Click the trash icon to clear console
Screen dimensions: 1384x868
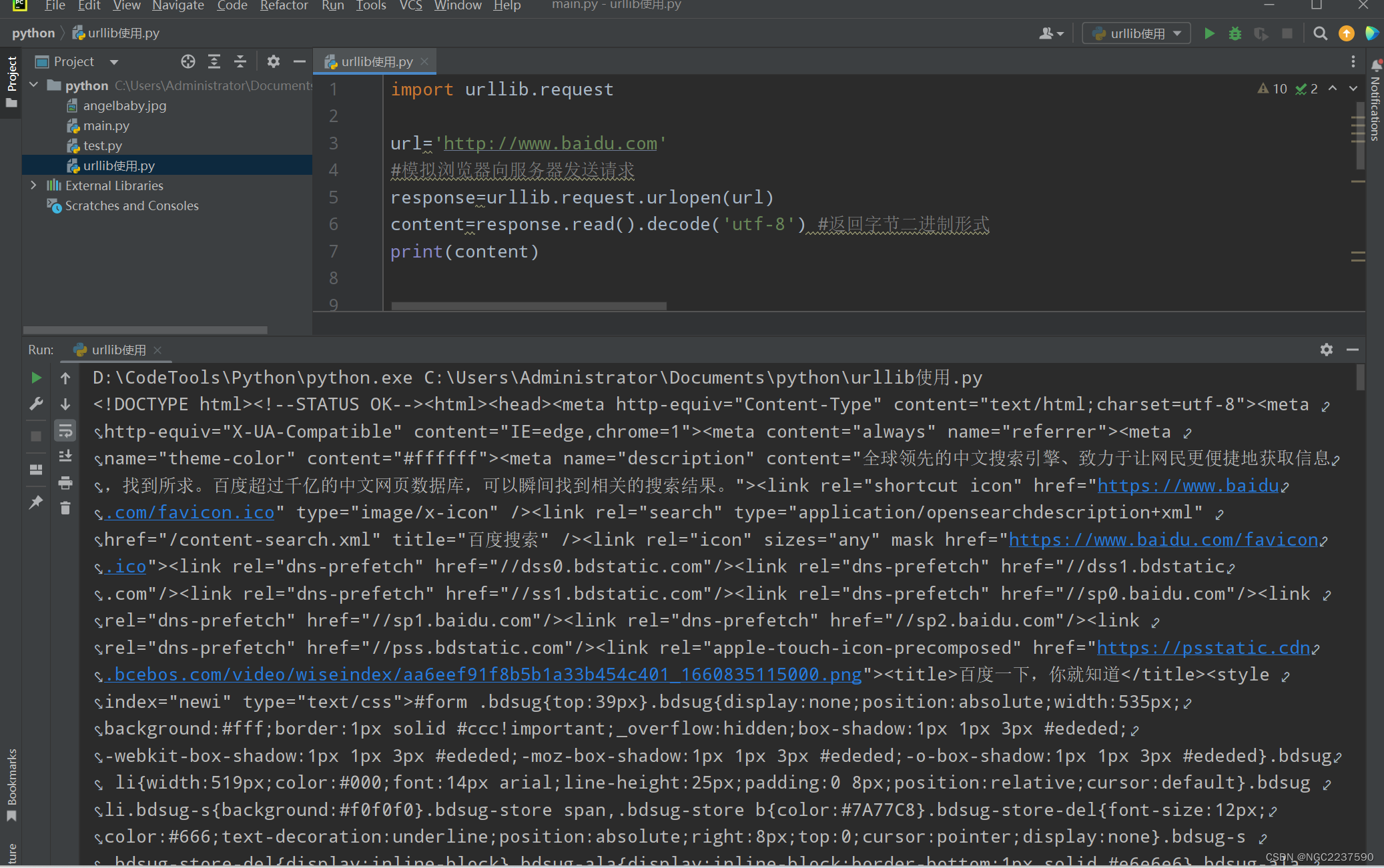[x=65, y=508]
